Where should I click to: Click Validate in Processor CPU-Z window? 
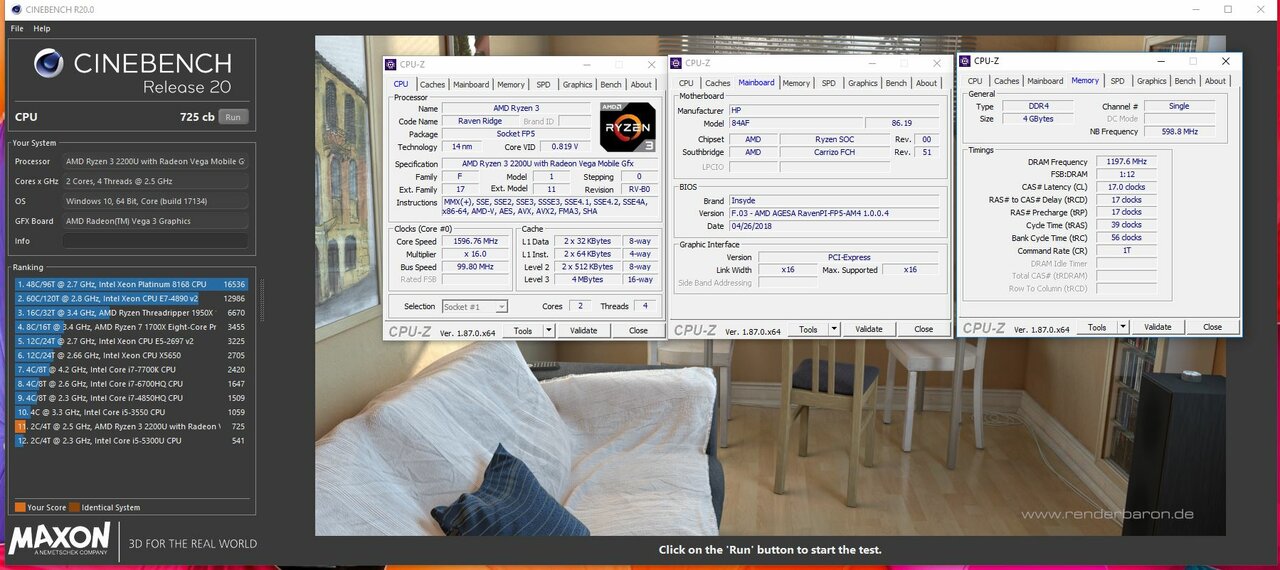(583, 330)
